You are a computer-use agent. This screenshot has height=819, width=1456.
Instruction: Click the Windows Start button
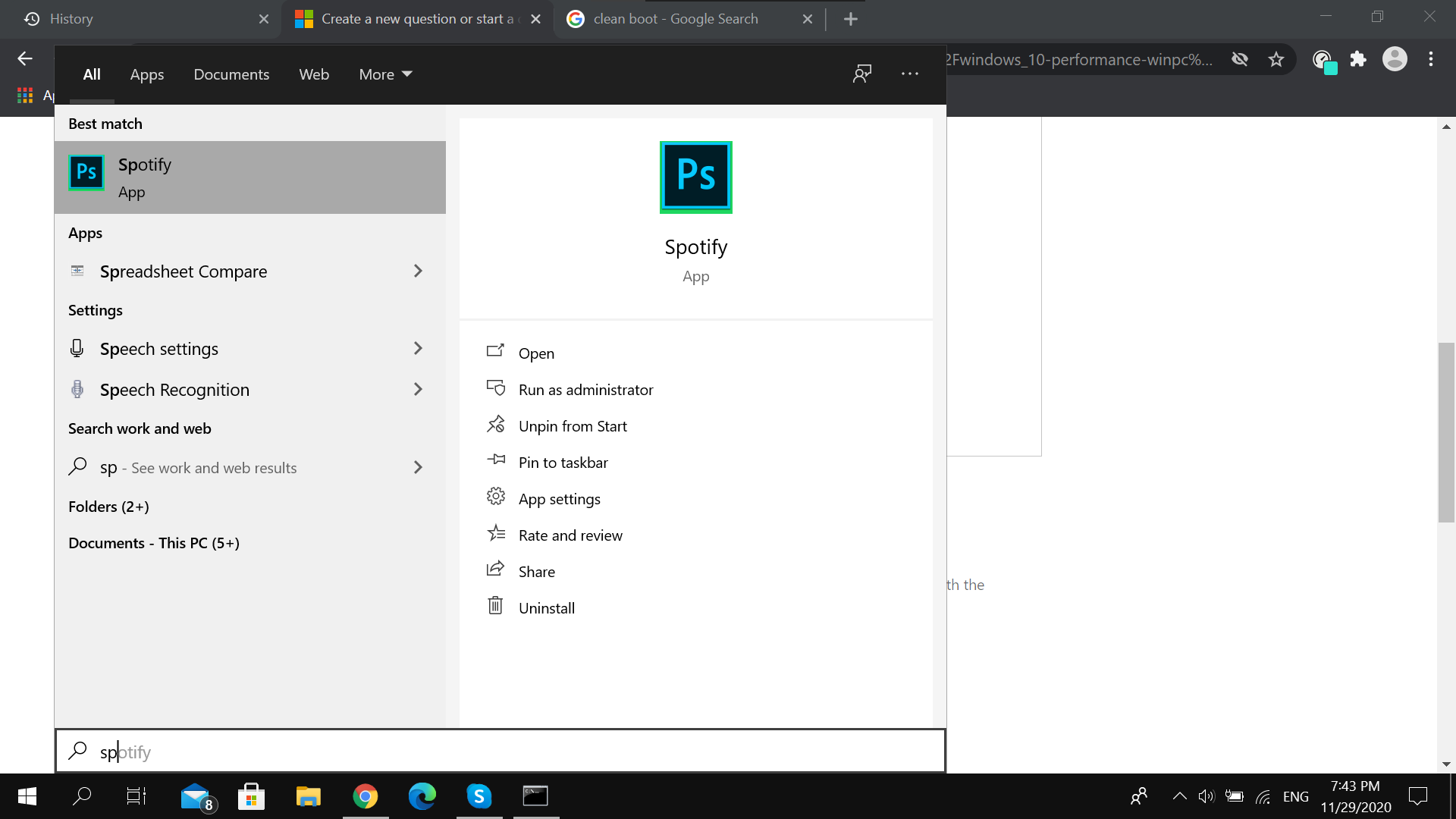tap(27, 796)
